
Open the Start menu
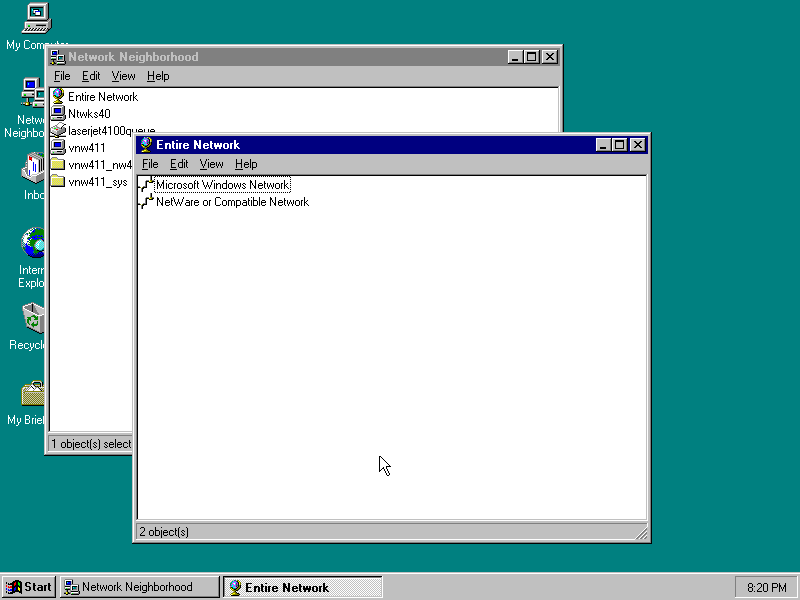click(x=29, y=587)
